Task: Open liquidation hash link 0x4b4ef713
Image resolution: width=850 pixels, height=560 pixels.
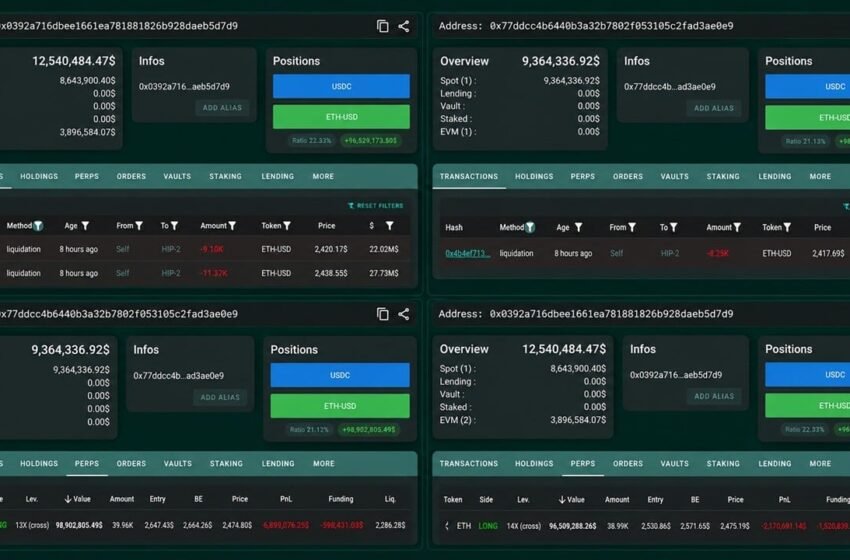Action: tap(468, 253)
